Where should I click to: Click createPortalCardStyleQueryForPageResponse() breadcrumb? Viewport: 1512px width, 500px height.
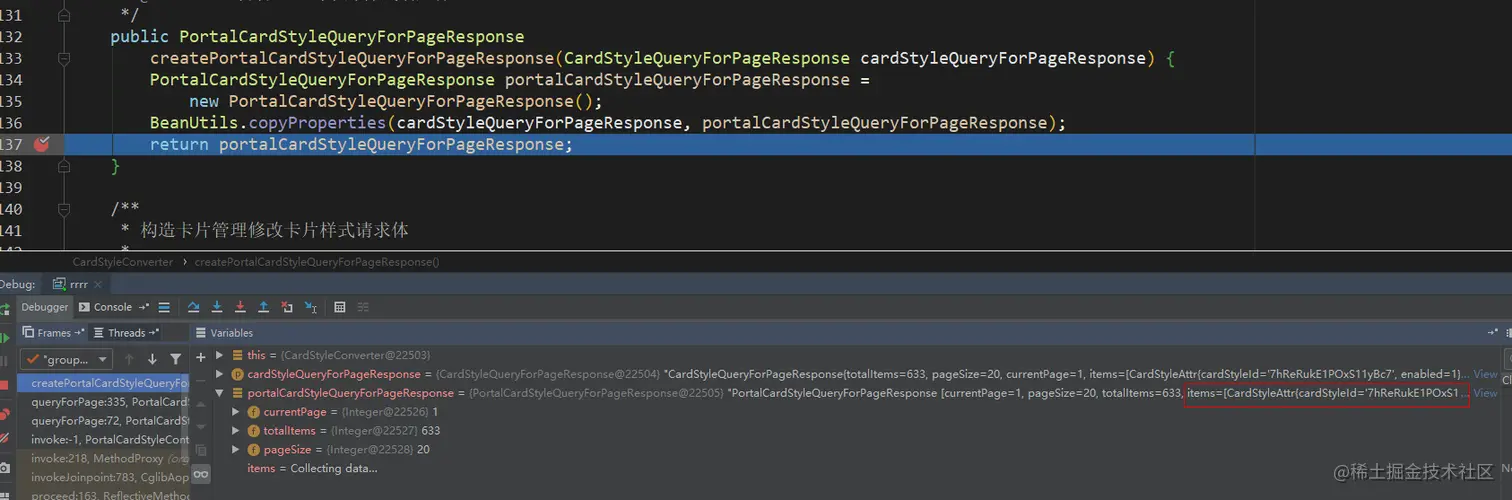coord(317,262)
